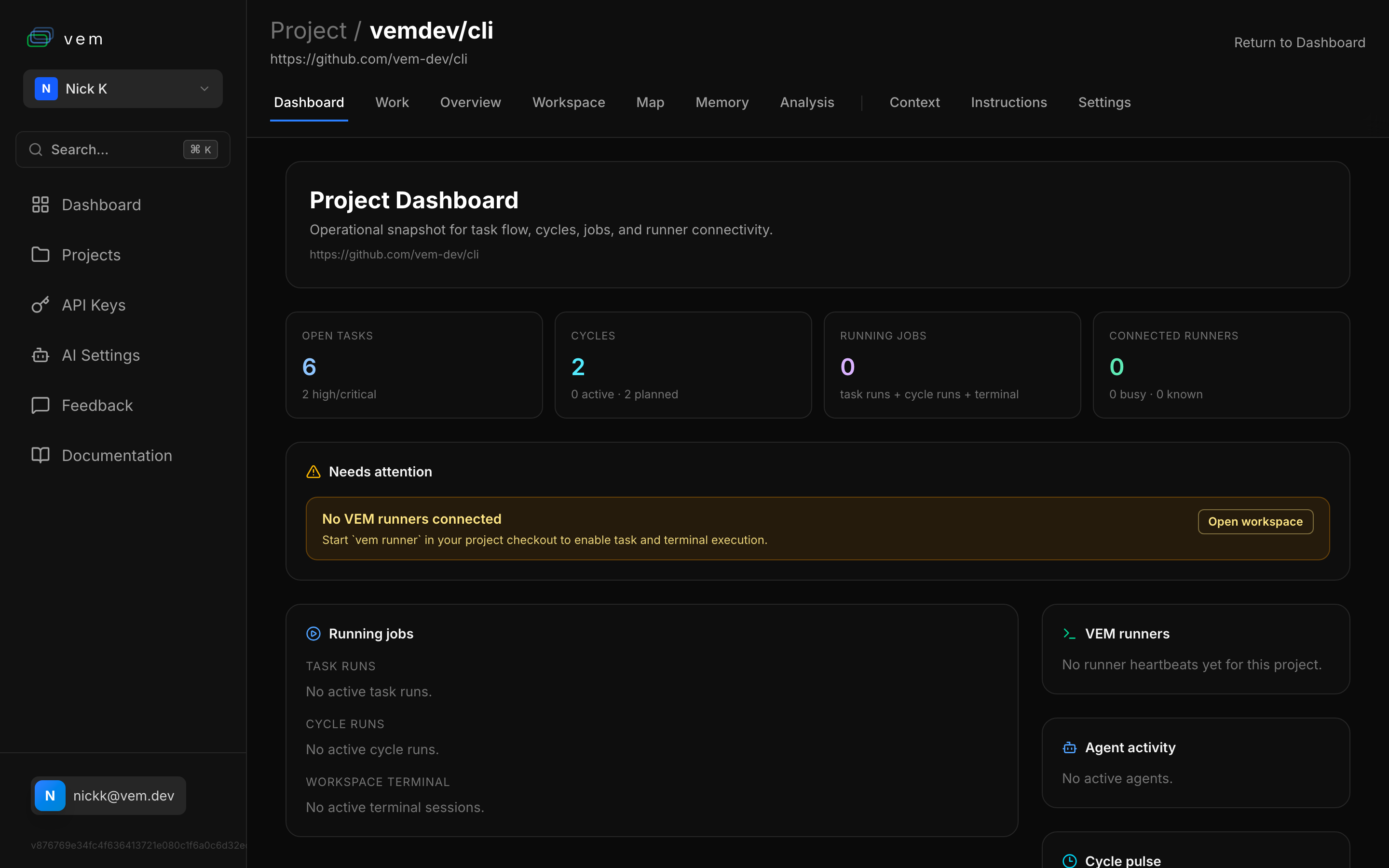The height and width of the screenshot is (868, 1389).
Task: Expand the Nick K account dropdown
Action: point(123,89)
